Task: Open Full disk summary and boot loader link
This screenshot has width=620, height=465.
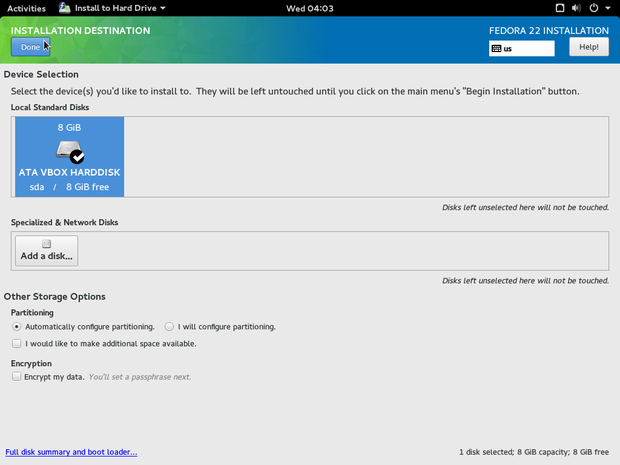Action: (x=71, y=452)
